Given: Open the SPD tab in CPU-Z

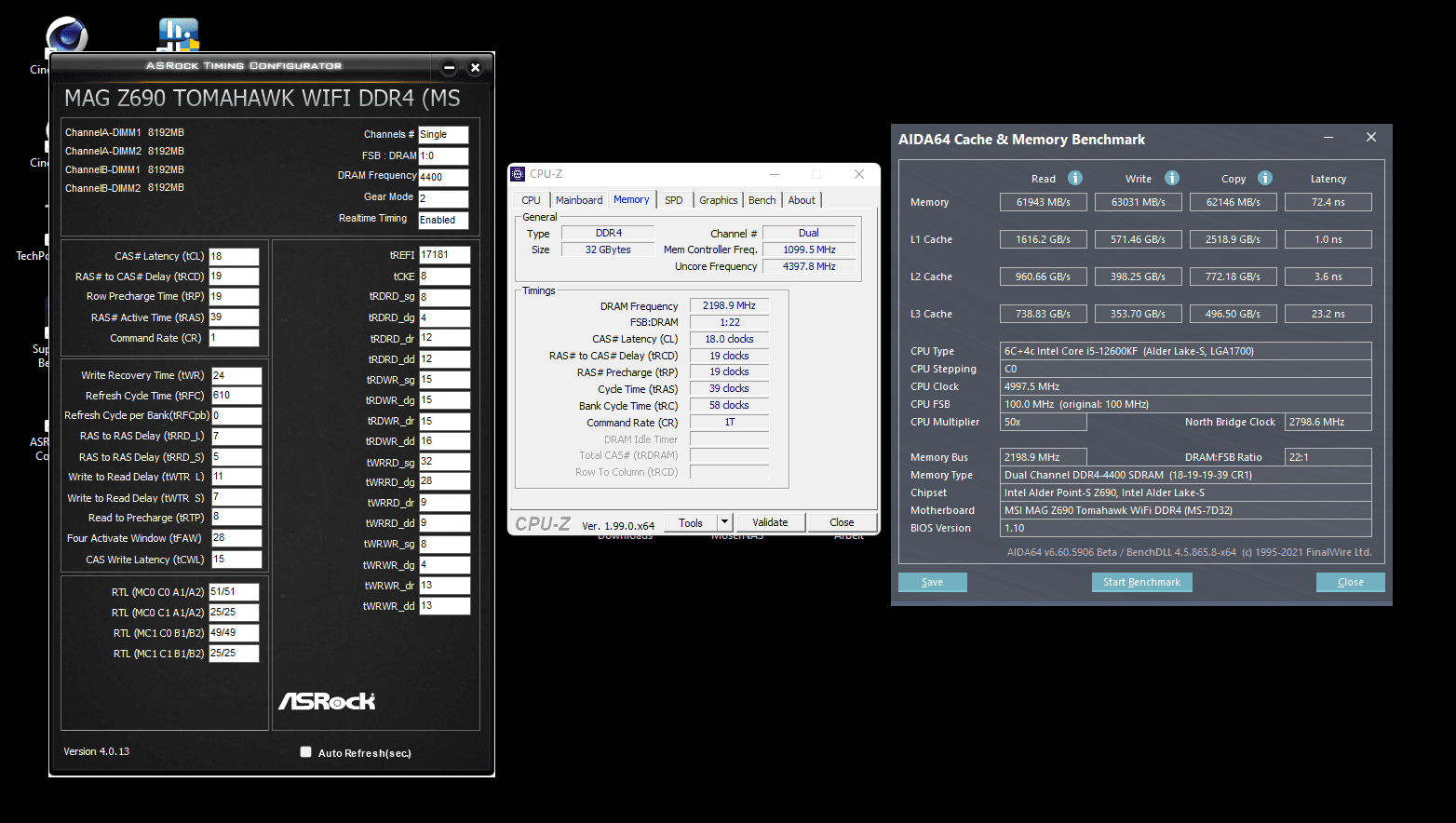Looking at the screenshot, I should [x=674, y=200].
